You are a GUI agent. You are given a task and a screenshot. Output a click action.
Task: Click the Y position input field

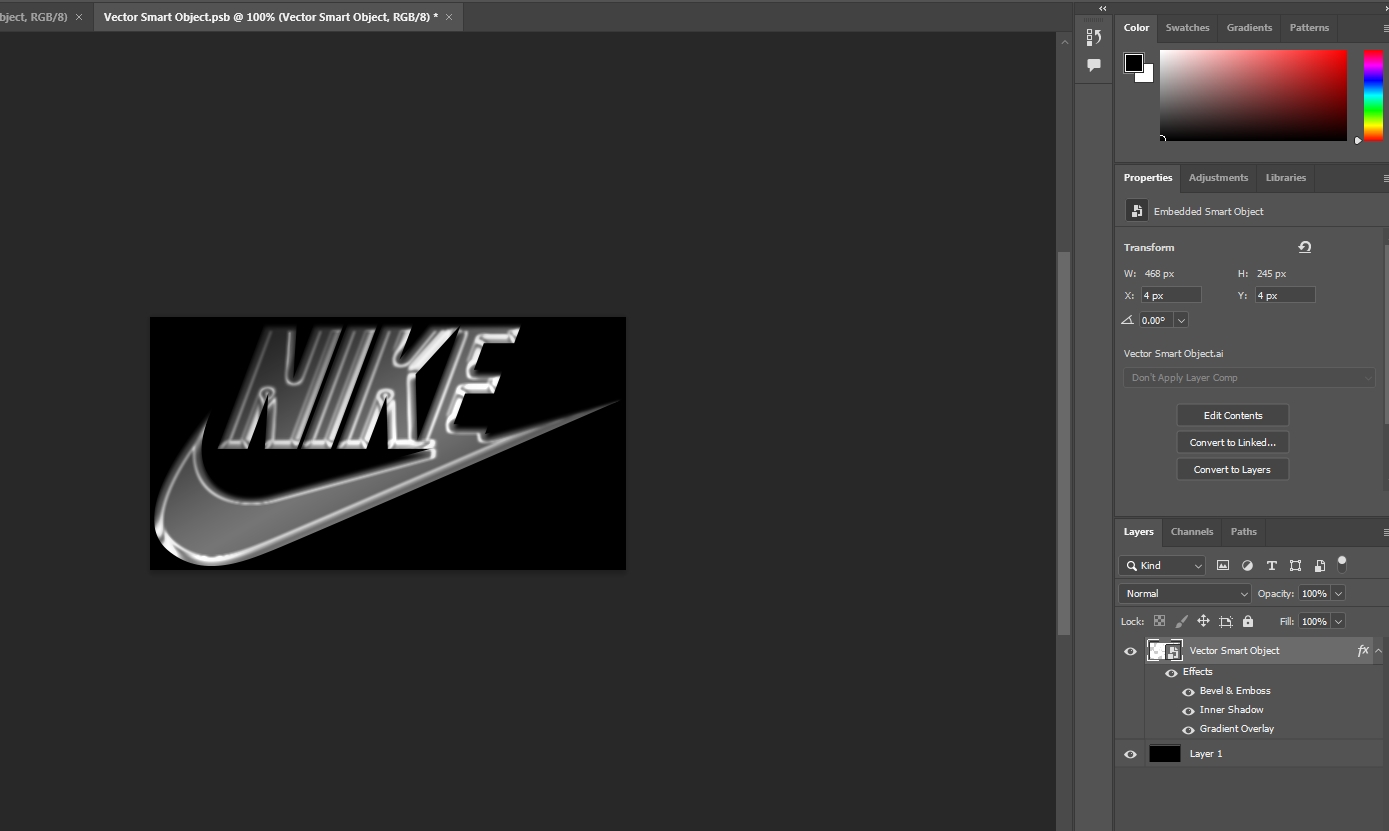click(x=1285, y=295)
